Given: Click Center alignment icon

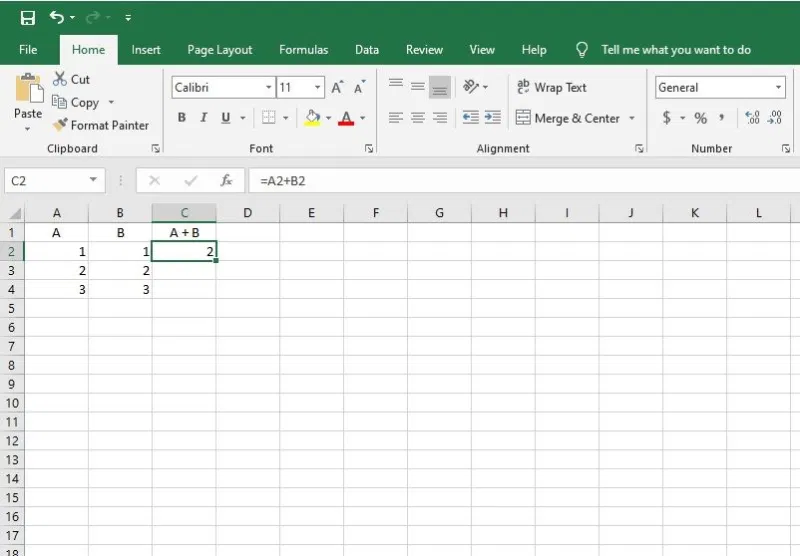Looking at the screenshot, I should (418, 118).
